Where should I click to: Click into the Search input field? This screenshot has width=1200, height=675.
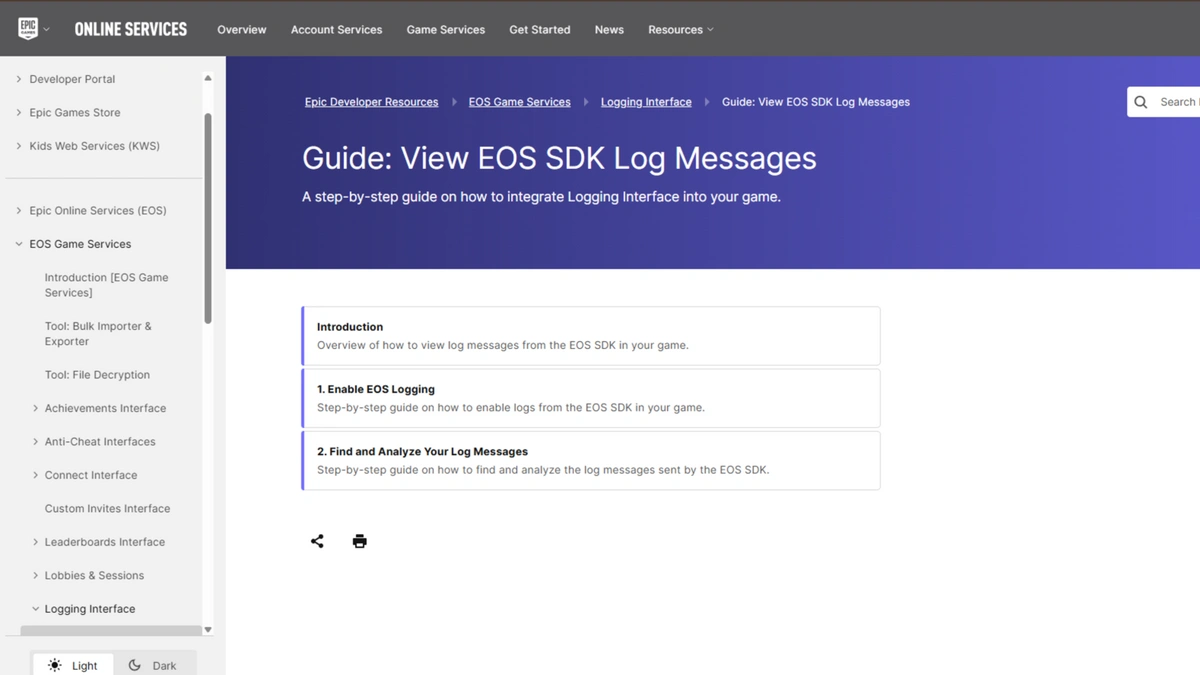[x=1178, y=102]
